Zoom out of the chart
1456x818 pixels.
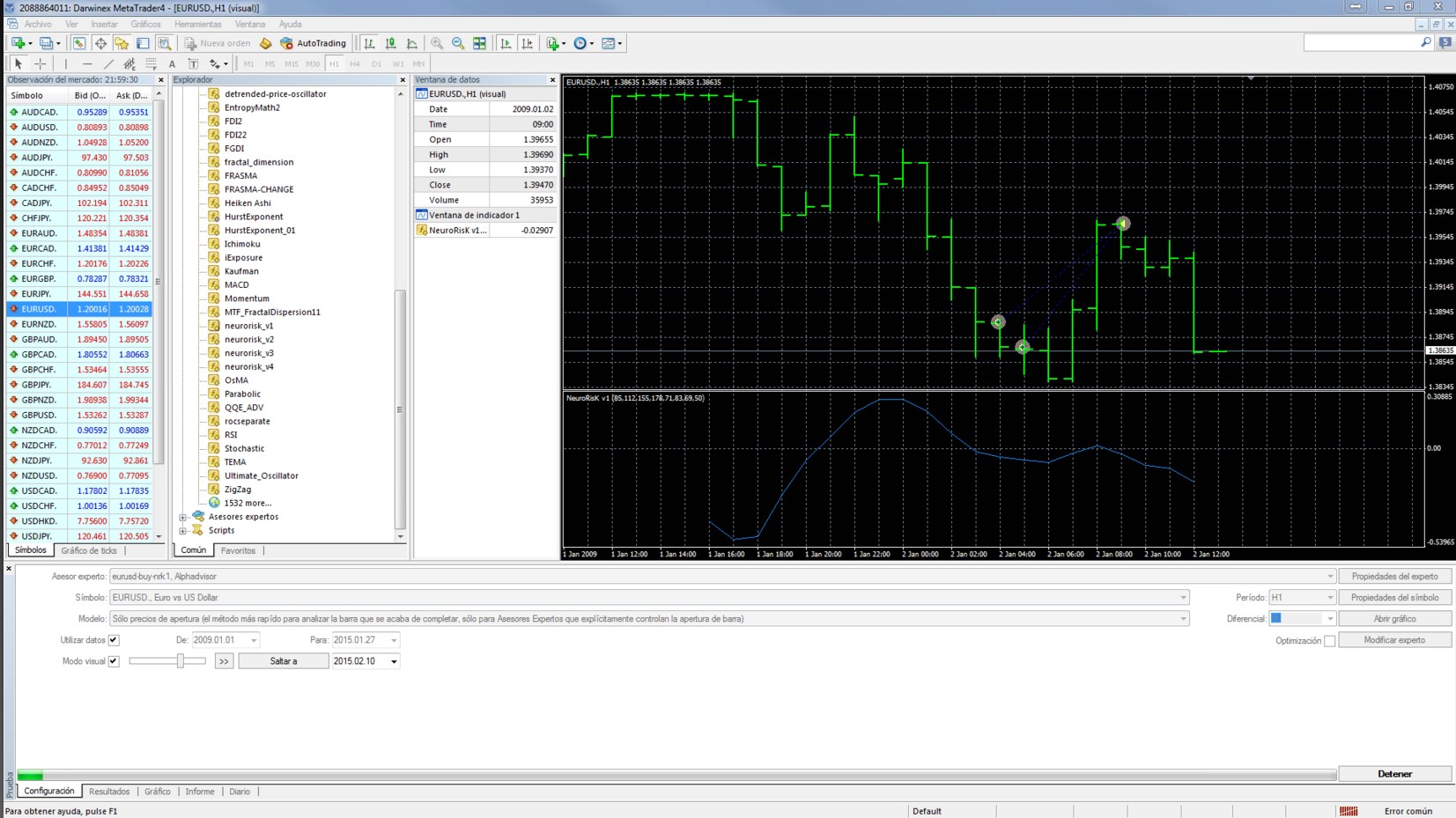(x=458, y=43)
